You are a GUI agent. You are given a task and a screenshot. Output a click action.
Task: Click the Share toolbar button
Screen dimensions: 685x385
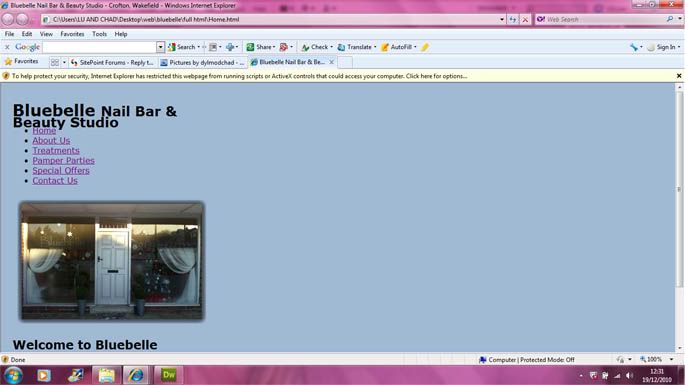pos(259,47)
